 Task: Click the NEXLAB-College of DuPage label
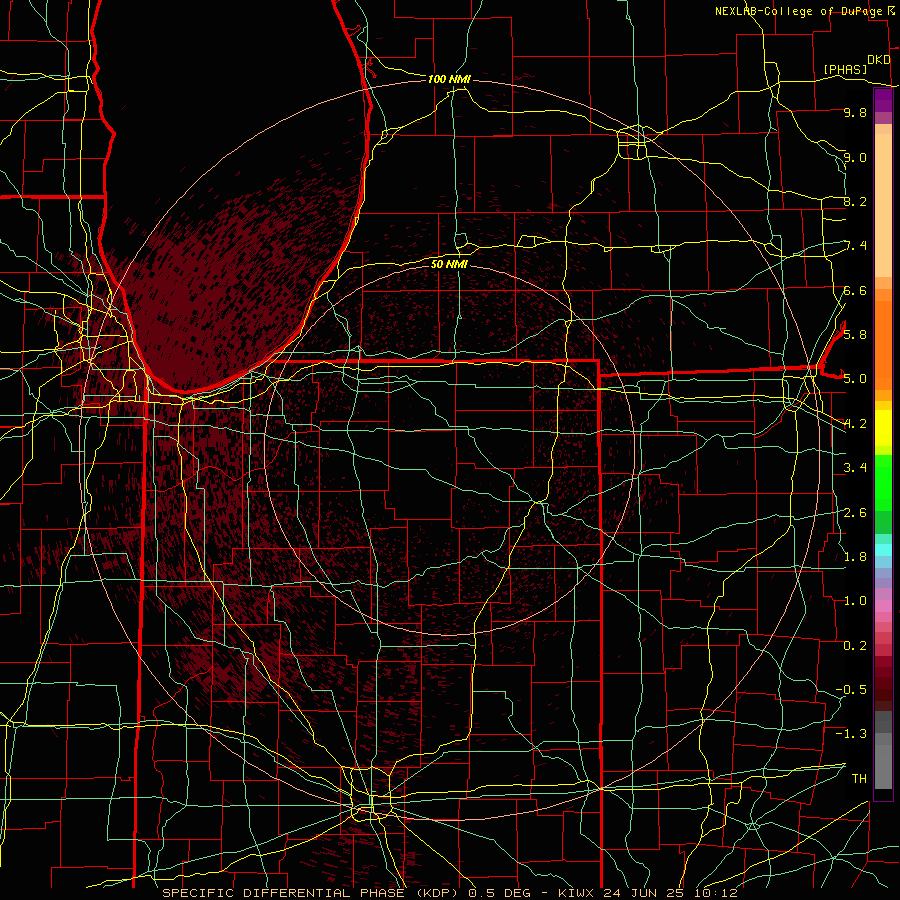click(800, 11)
